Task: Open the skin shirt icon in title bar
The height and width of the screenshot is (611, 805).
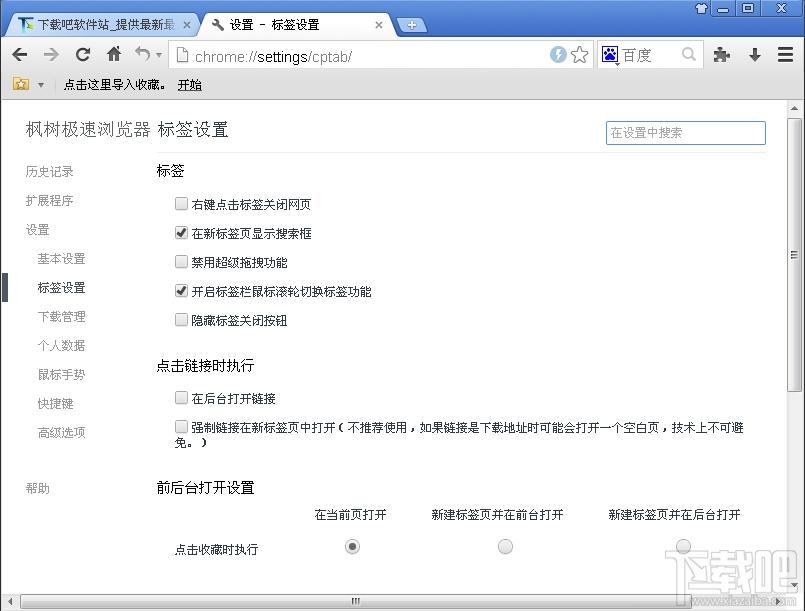Action: [x=701, y=8]
